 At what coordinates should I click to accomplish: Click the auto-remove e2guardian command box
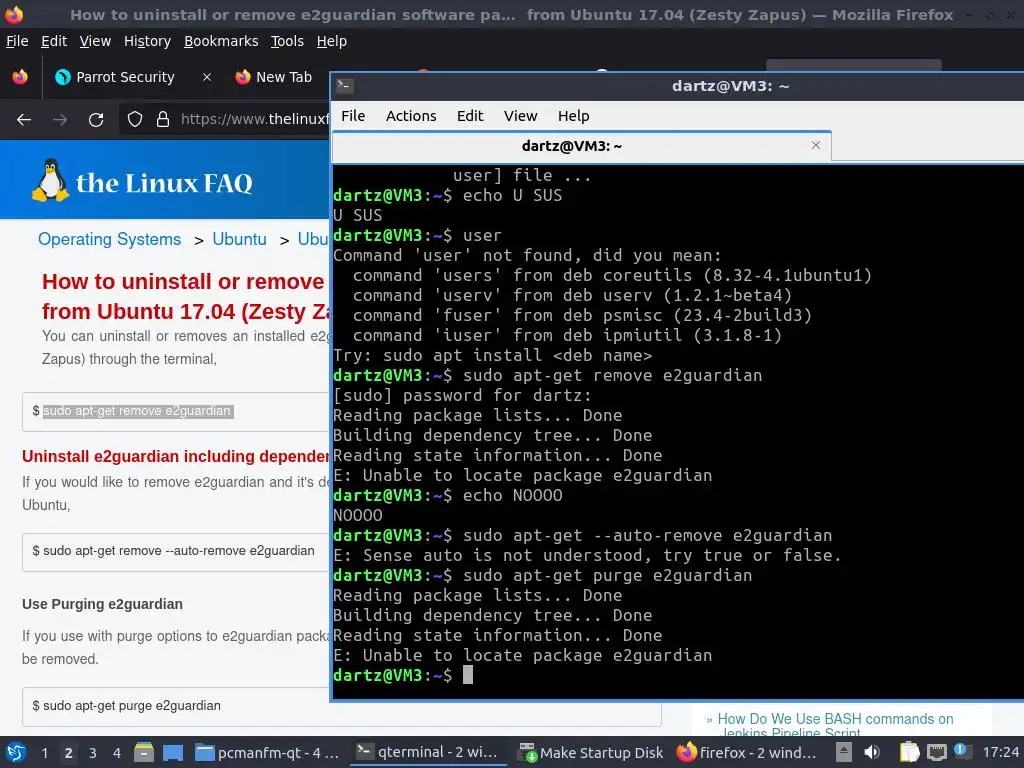(x=176, y=551)
